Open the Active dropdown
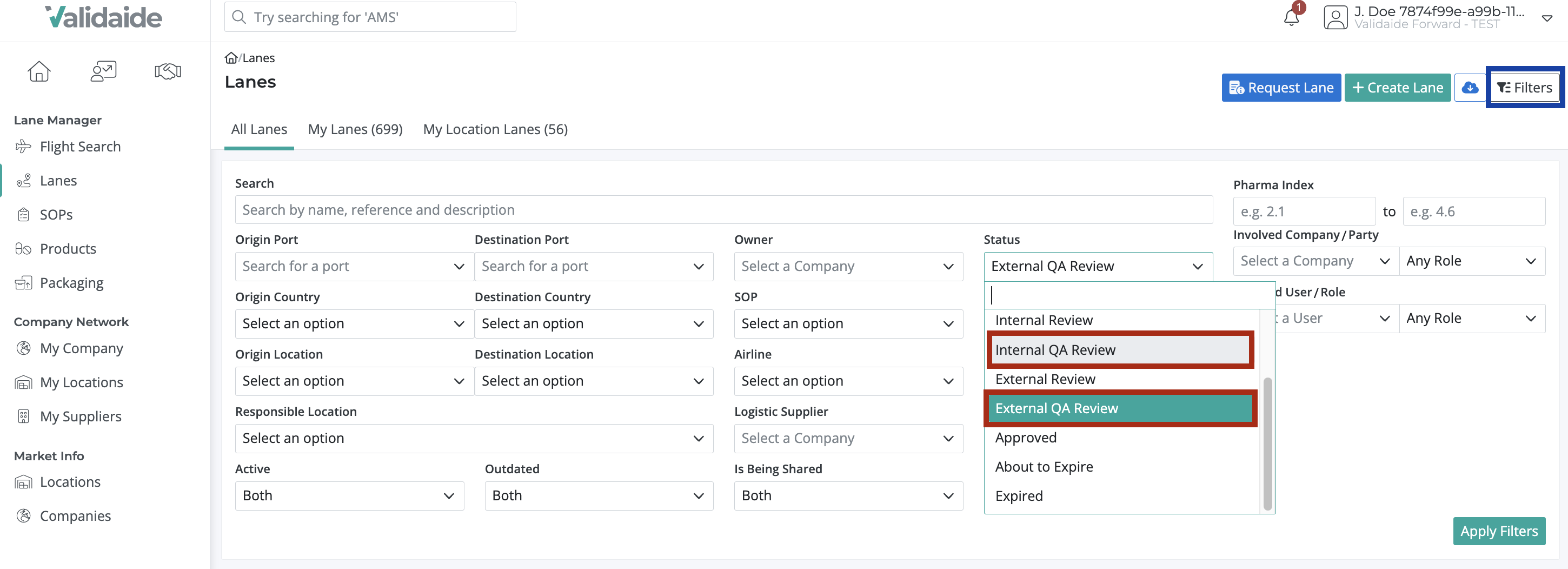Image resolution: width=1568 pixels, height=569 pixels. [349, 496]
